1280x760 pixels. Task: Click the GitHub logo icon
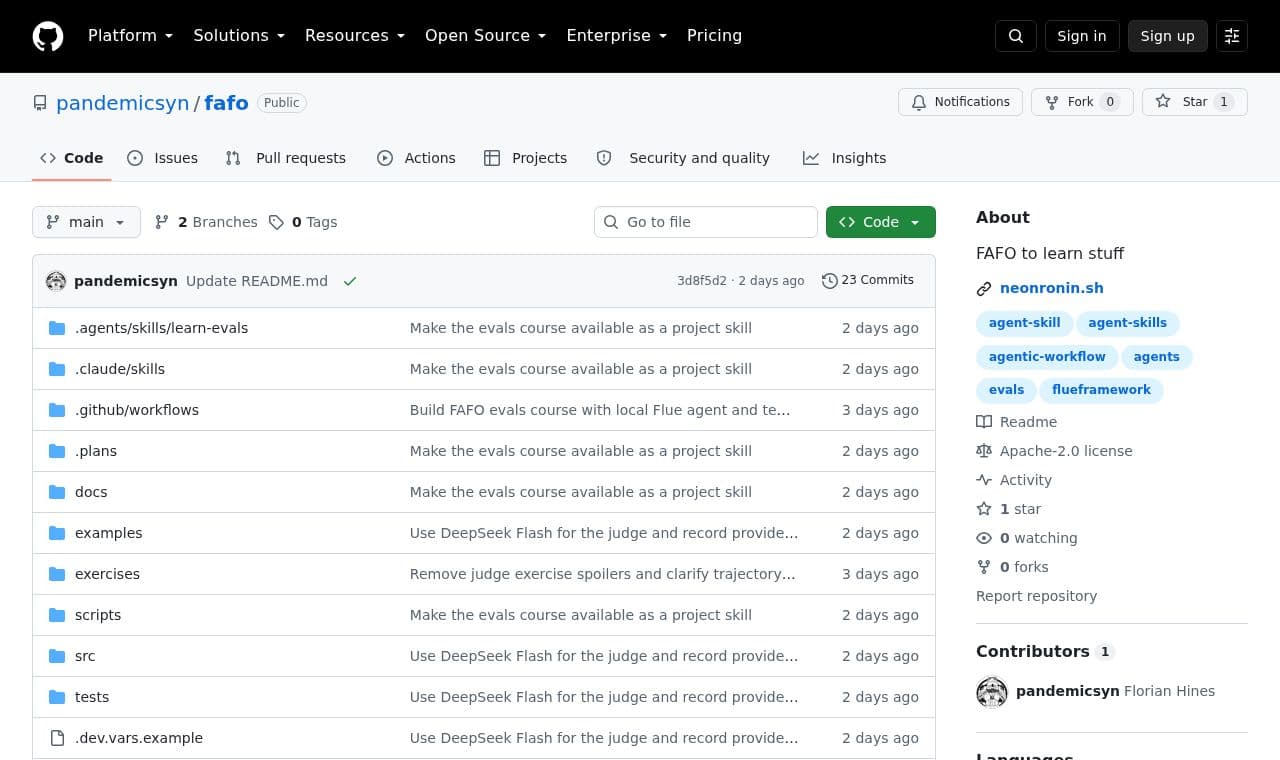(48, 36)
